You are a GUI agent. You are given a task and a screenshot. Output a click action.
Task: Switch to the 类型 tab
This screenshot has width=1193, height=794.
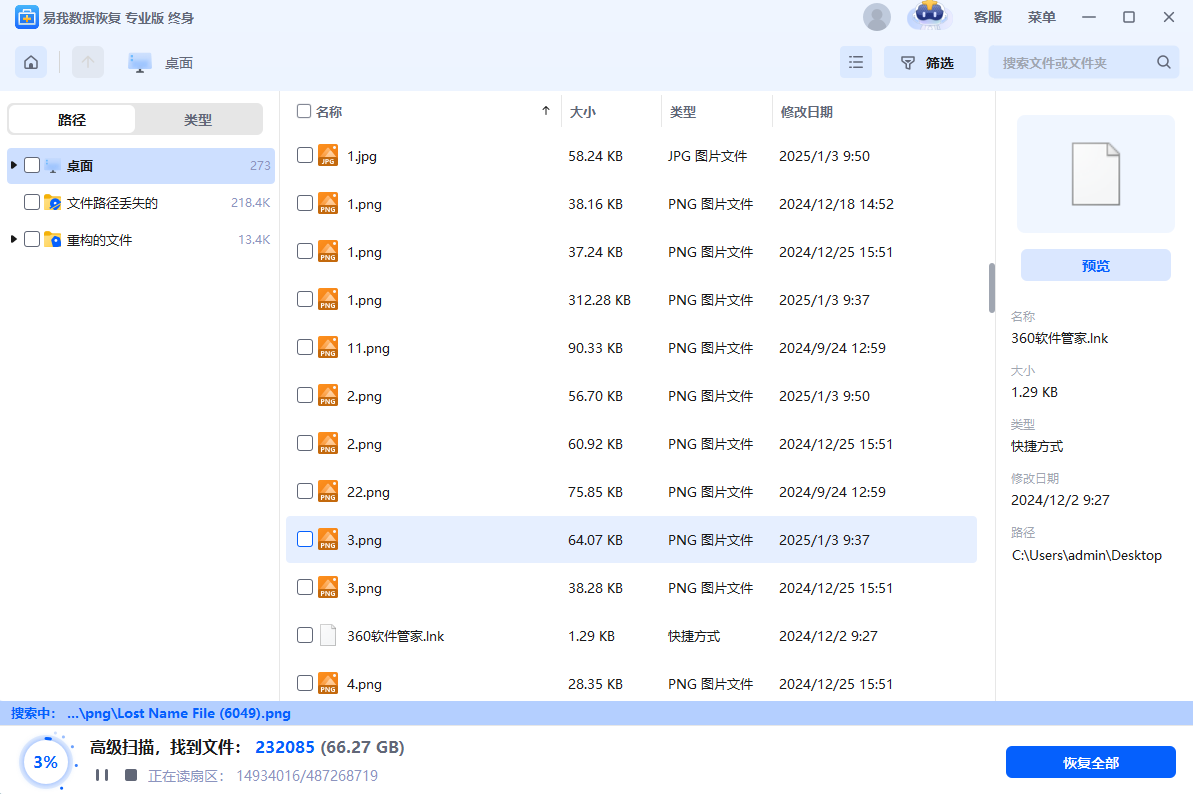pyautogui.click(x=199, y=119)
